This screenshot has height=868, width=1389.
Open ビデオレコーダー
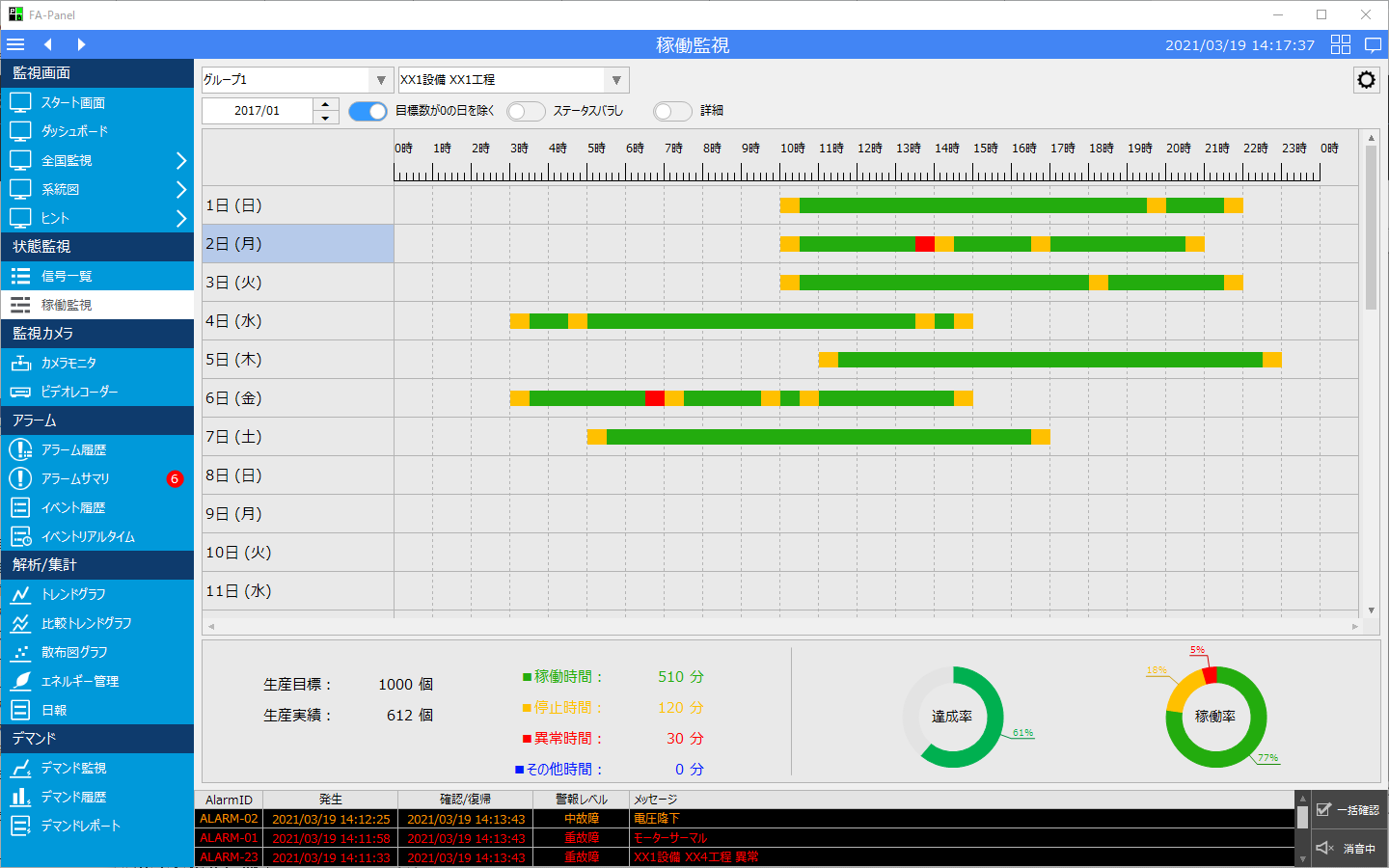pos(96,392)
